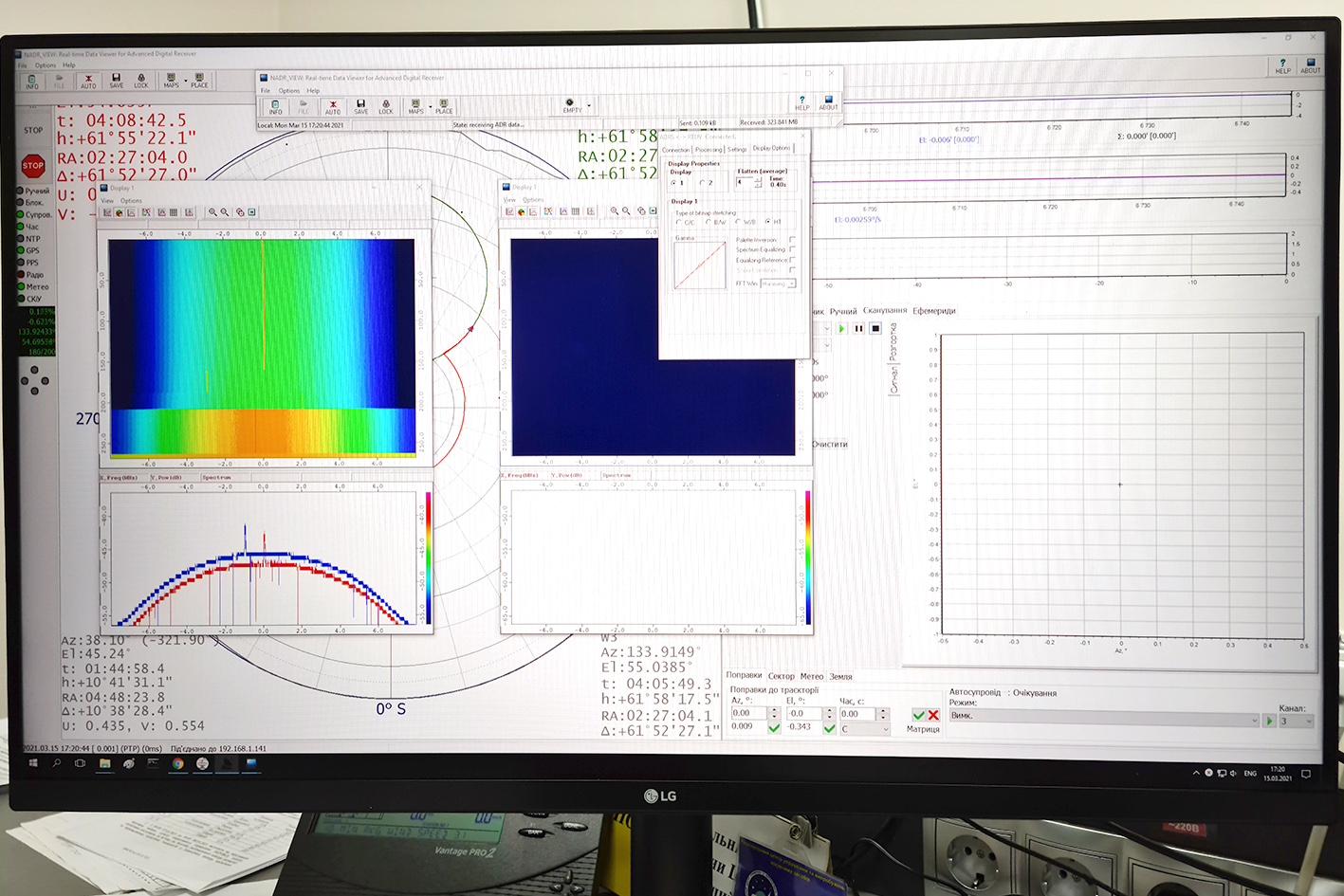The width and height of the screenshot is (1344, 896).
Task: Select C/C bitmap stretching option
Action: tap(679, 222)
